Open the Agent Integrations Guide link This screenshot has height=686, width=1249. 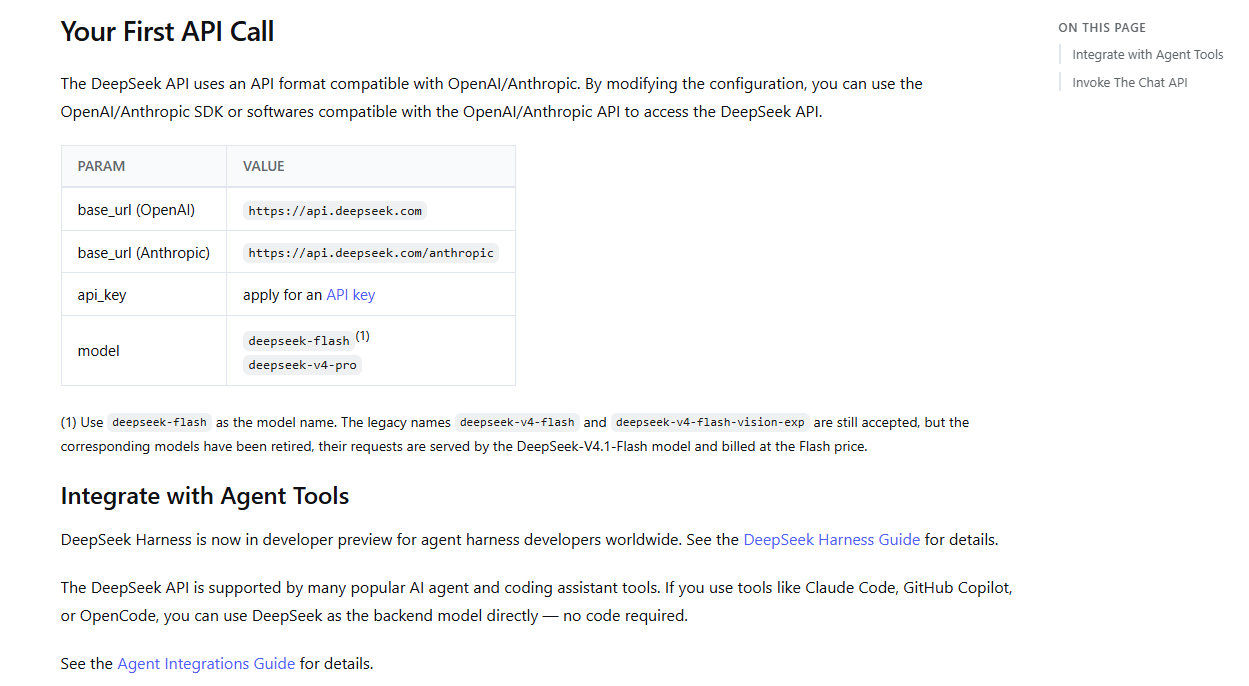(x=206, y=664)
